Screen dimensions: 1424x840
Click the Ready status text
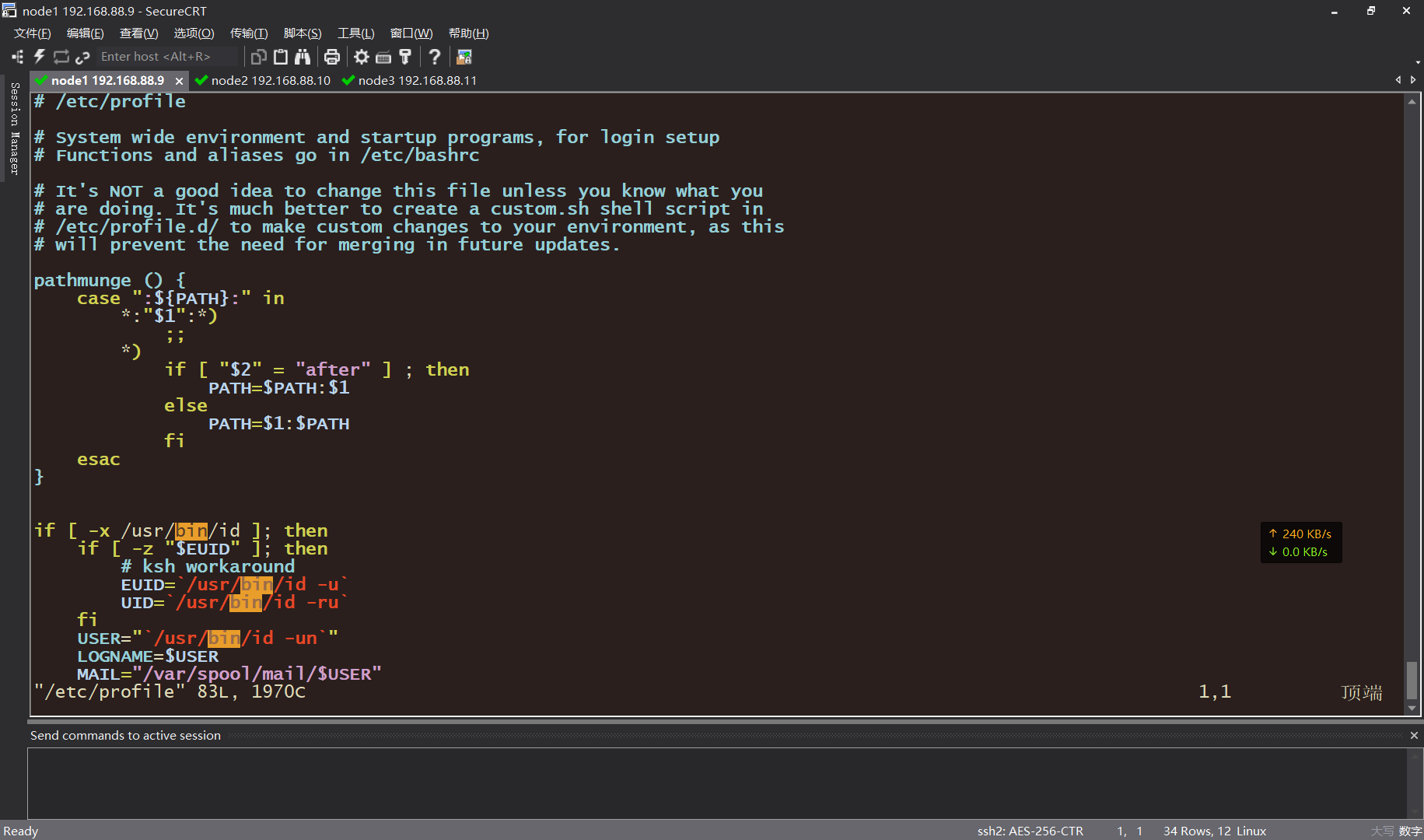point(20,831)
